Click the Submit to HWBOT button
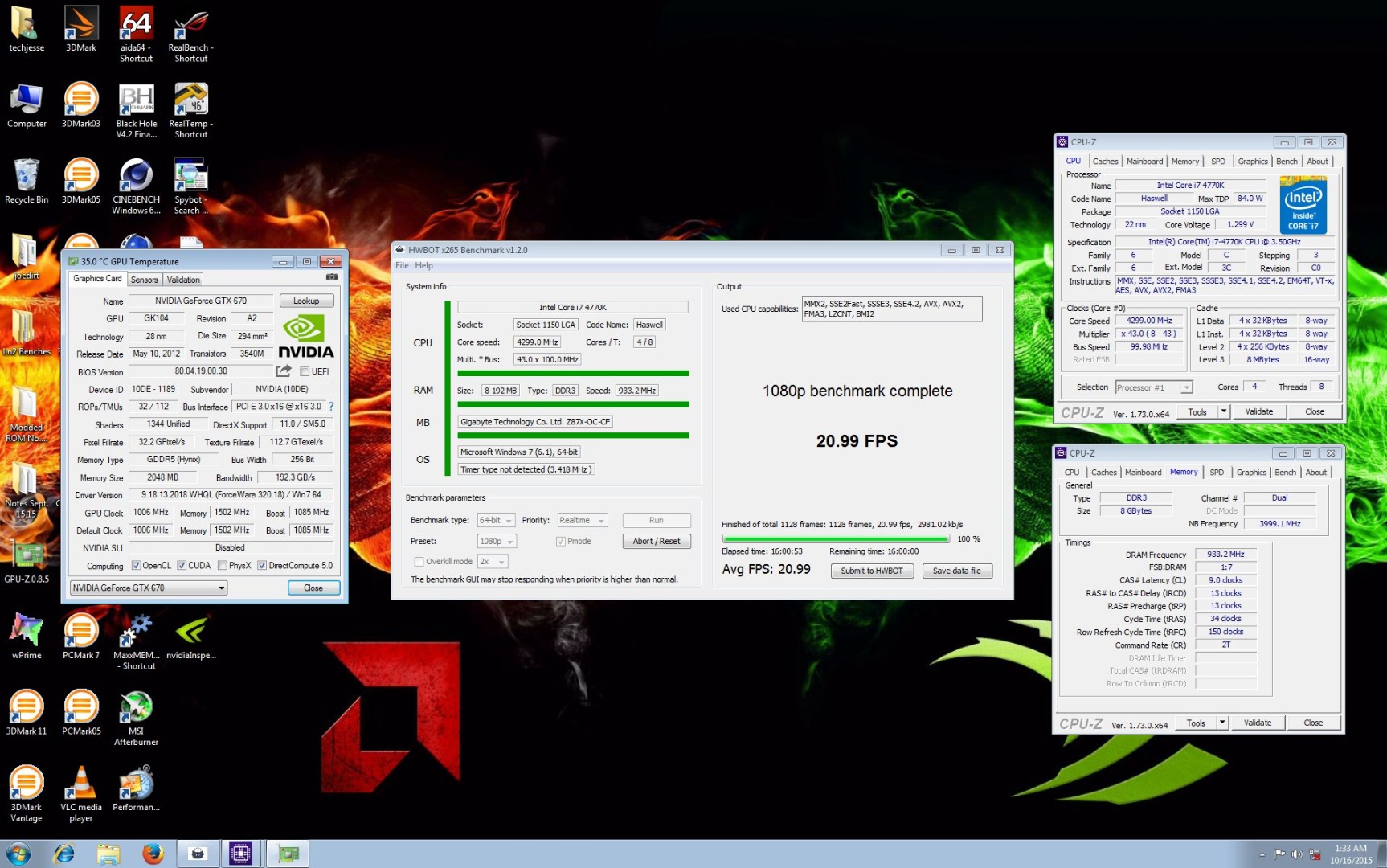This screenshot has height=868, width=1387. [872, 571]
